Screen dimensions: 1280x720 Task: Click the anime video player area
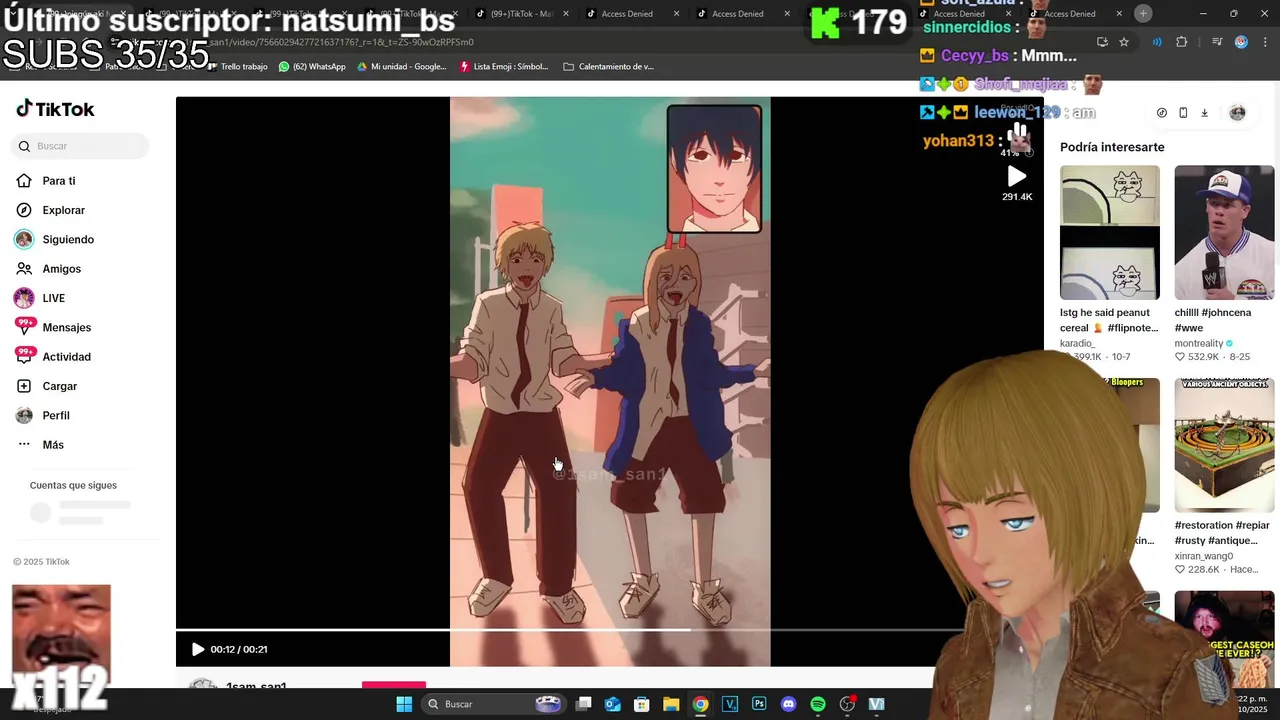pos(610,380)
